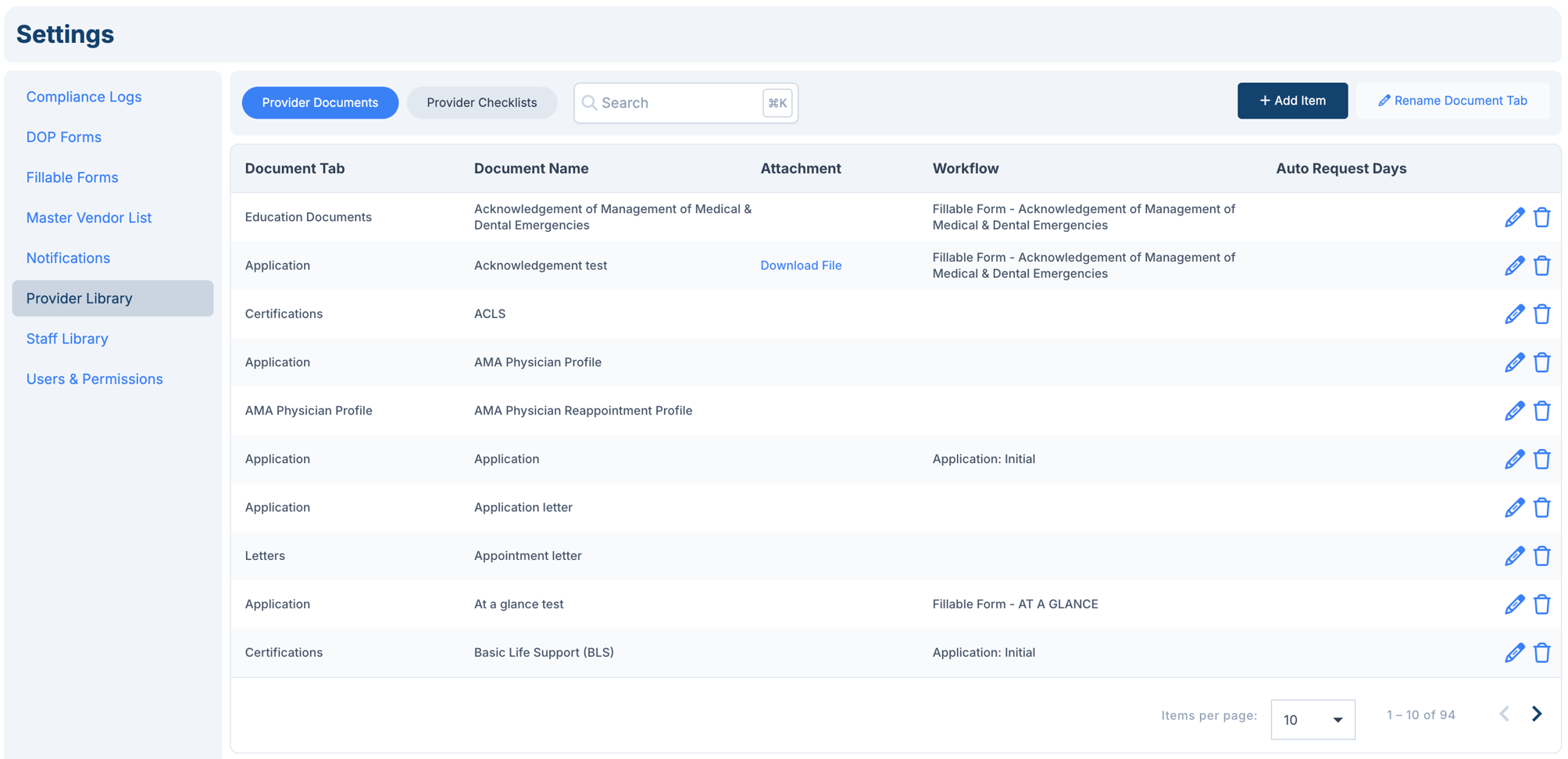Select Provider Library in sidebar
1568x759 pixels.
pyautogui.click(x=113, y=298)
